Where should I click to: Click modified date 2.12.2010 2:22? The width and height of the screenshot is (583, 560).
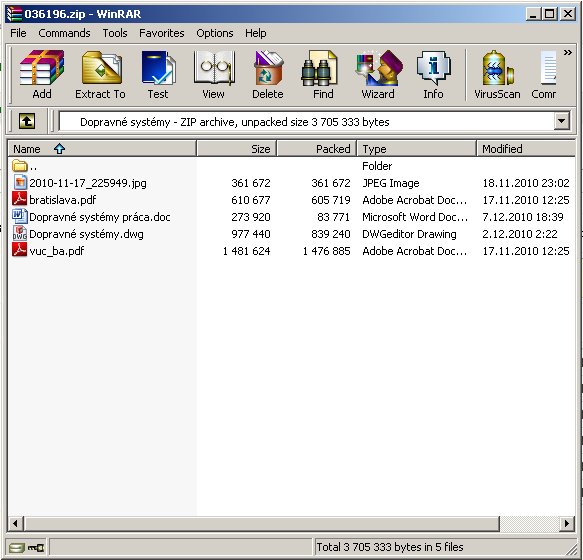pyautogui.click(x=520, y=234)
